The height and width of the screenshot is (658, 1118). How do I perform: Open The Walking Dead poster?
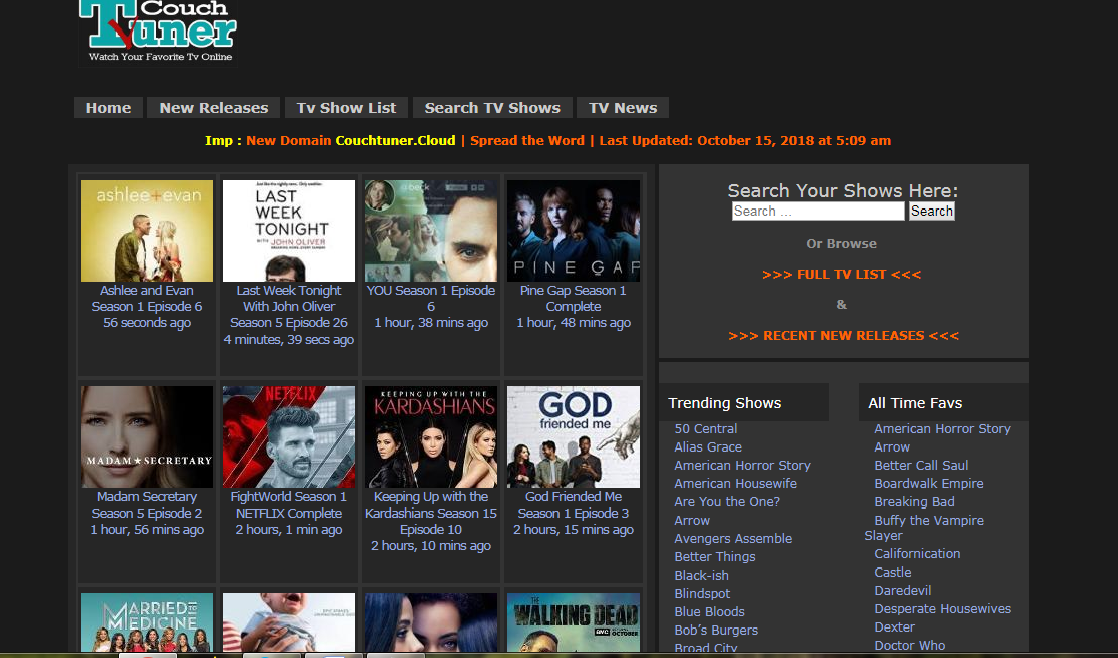573,622
